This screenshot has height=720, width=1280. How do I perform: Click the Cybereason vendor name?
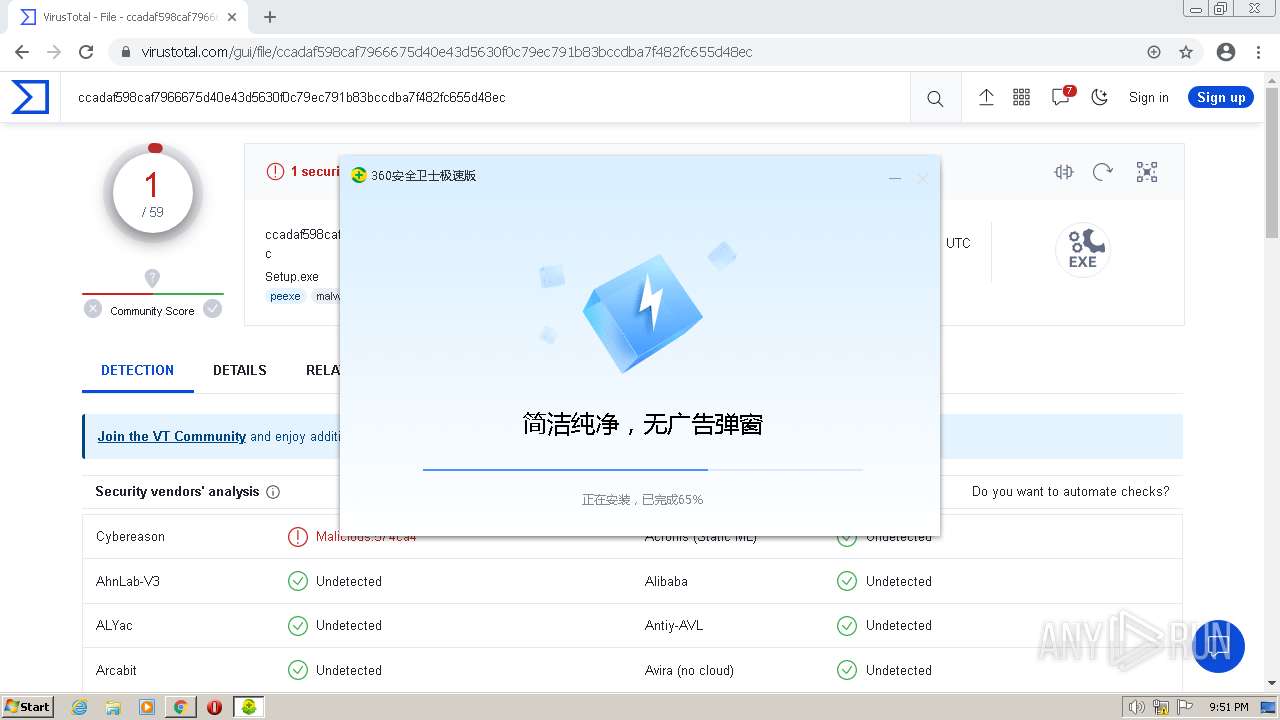click(x=130, y=537)
